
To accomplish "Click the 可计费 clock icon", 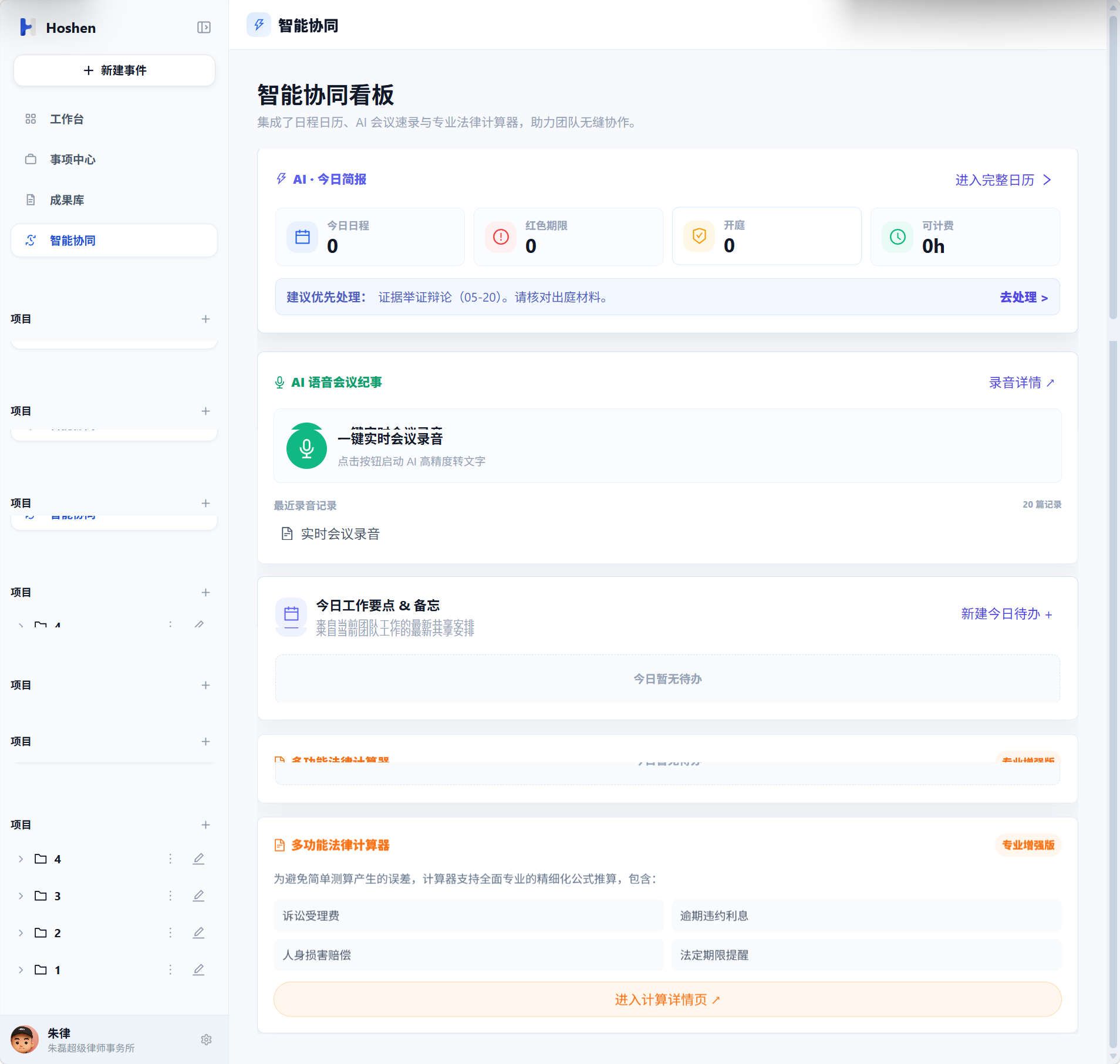I will click(x=898, y=237).
